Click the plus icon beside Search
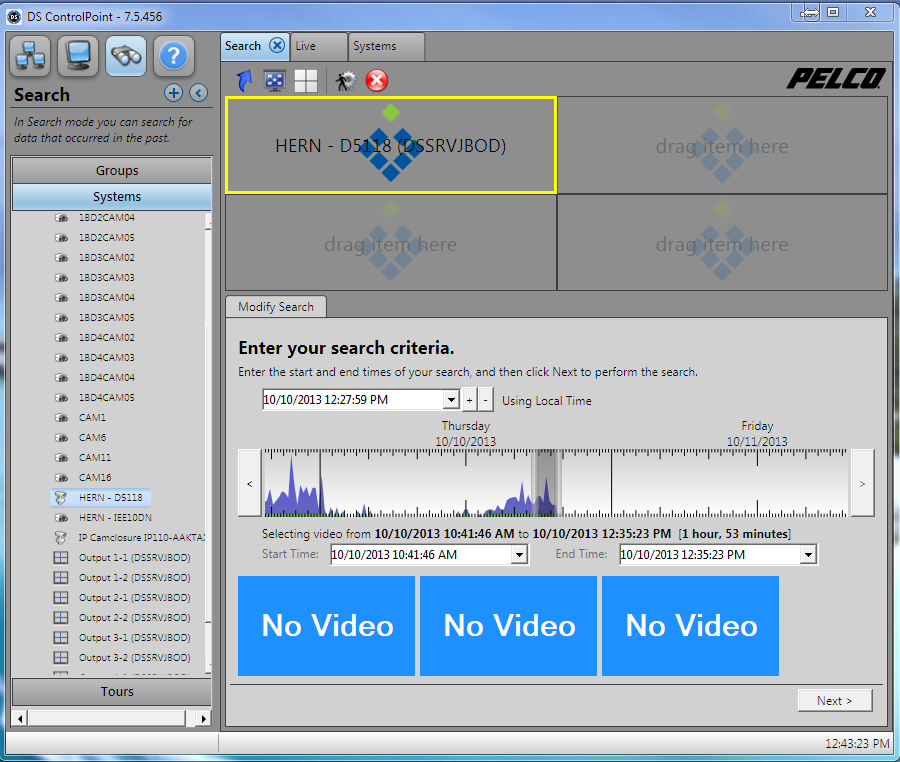Image resolution: width=900 pixels, height=762 pixels. (x=173, y=93)
